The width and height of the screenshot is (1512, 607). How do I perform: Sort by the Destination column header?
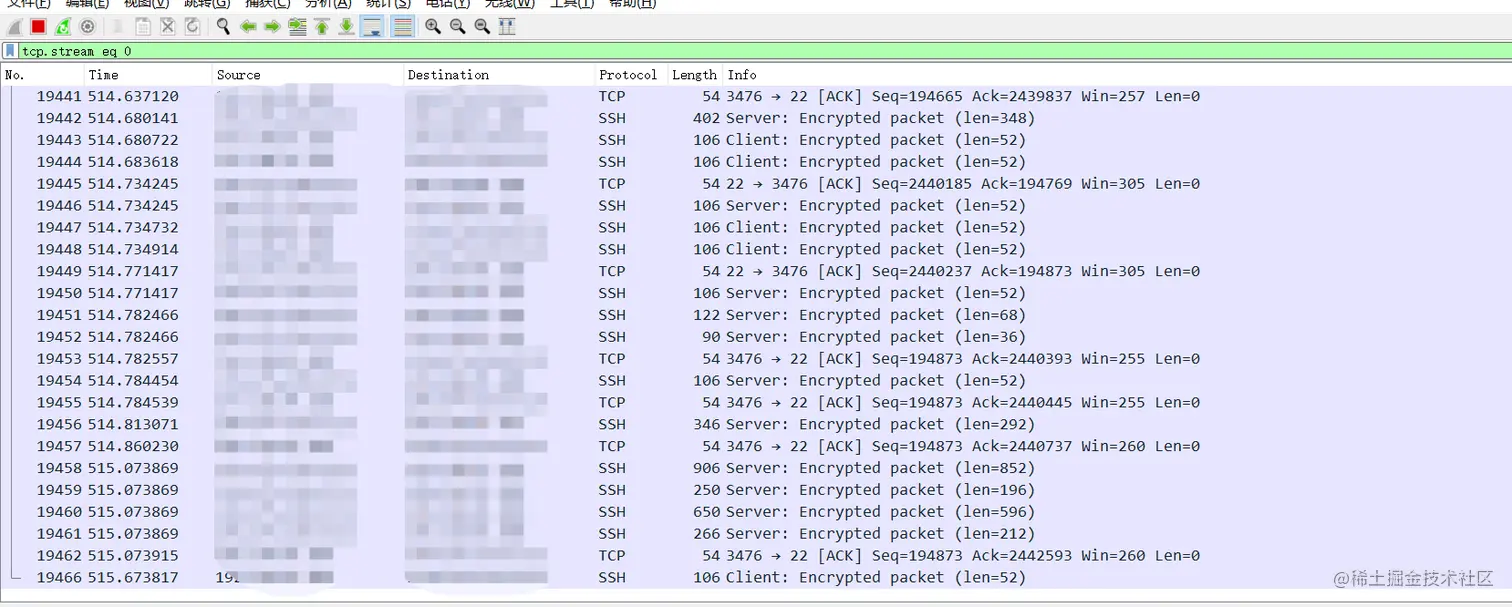pyautogui.click(x=499, y=75)
